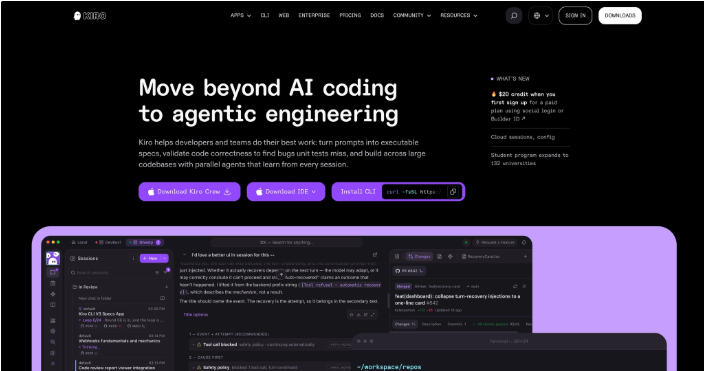The image size is (704, 371).
Task: Click the magnifier icon in preview sidebar
Action: click(x=53, y=342)
